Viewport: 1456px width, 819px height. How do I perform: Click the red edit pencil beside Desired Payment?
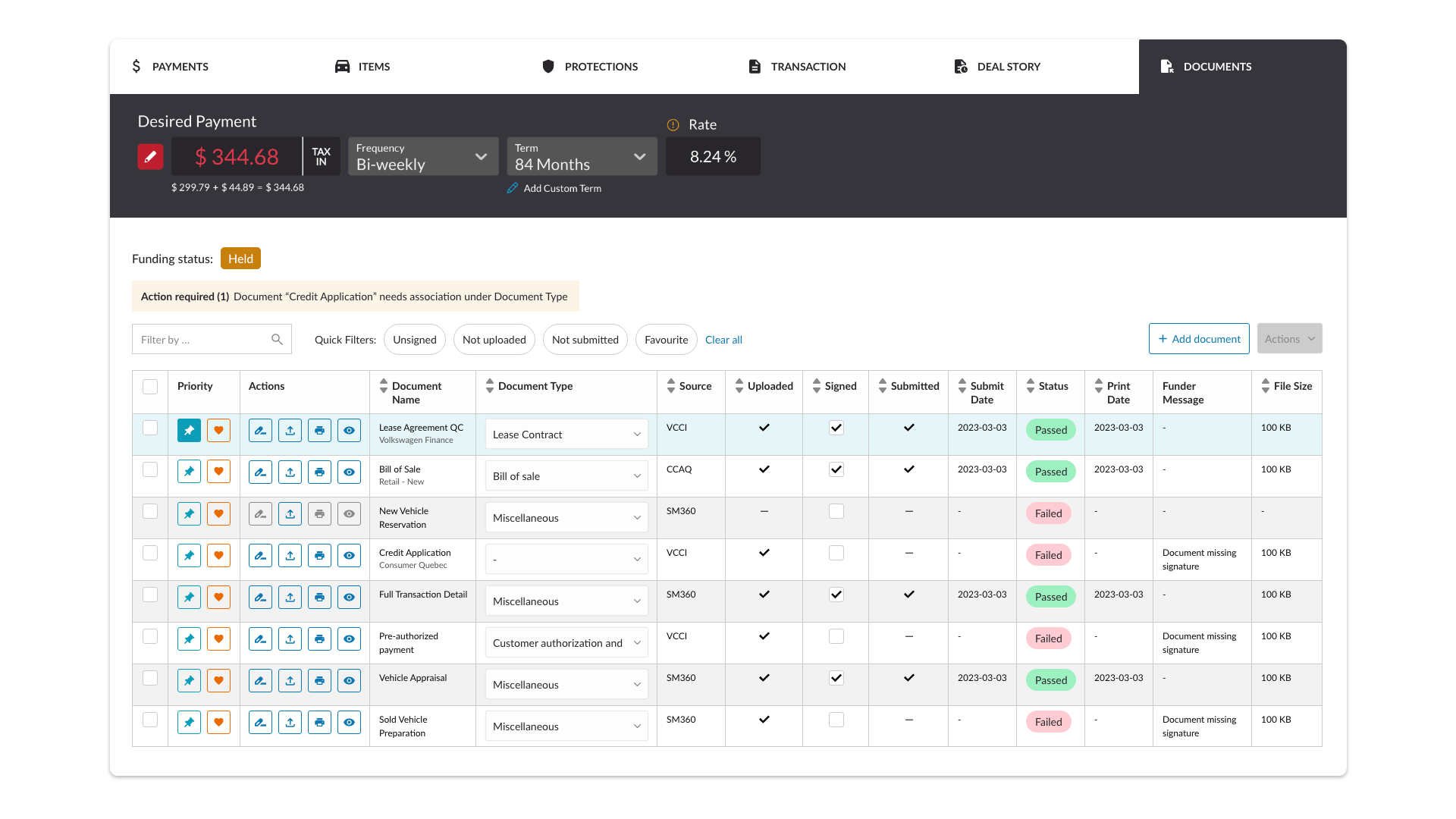150,156
